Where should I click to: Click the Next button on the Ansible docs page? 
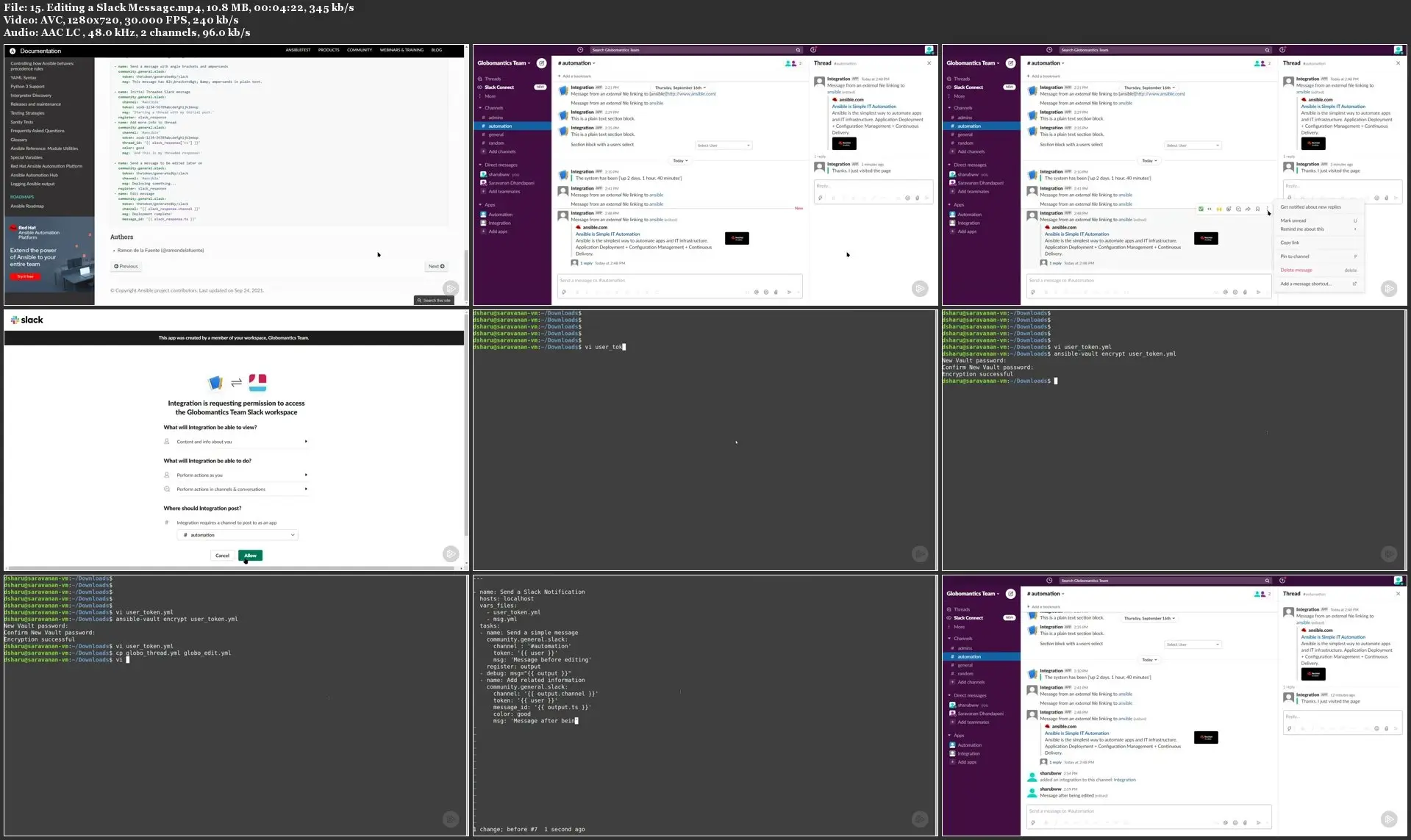click(437, 267)
